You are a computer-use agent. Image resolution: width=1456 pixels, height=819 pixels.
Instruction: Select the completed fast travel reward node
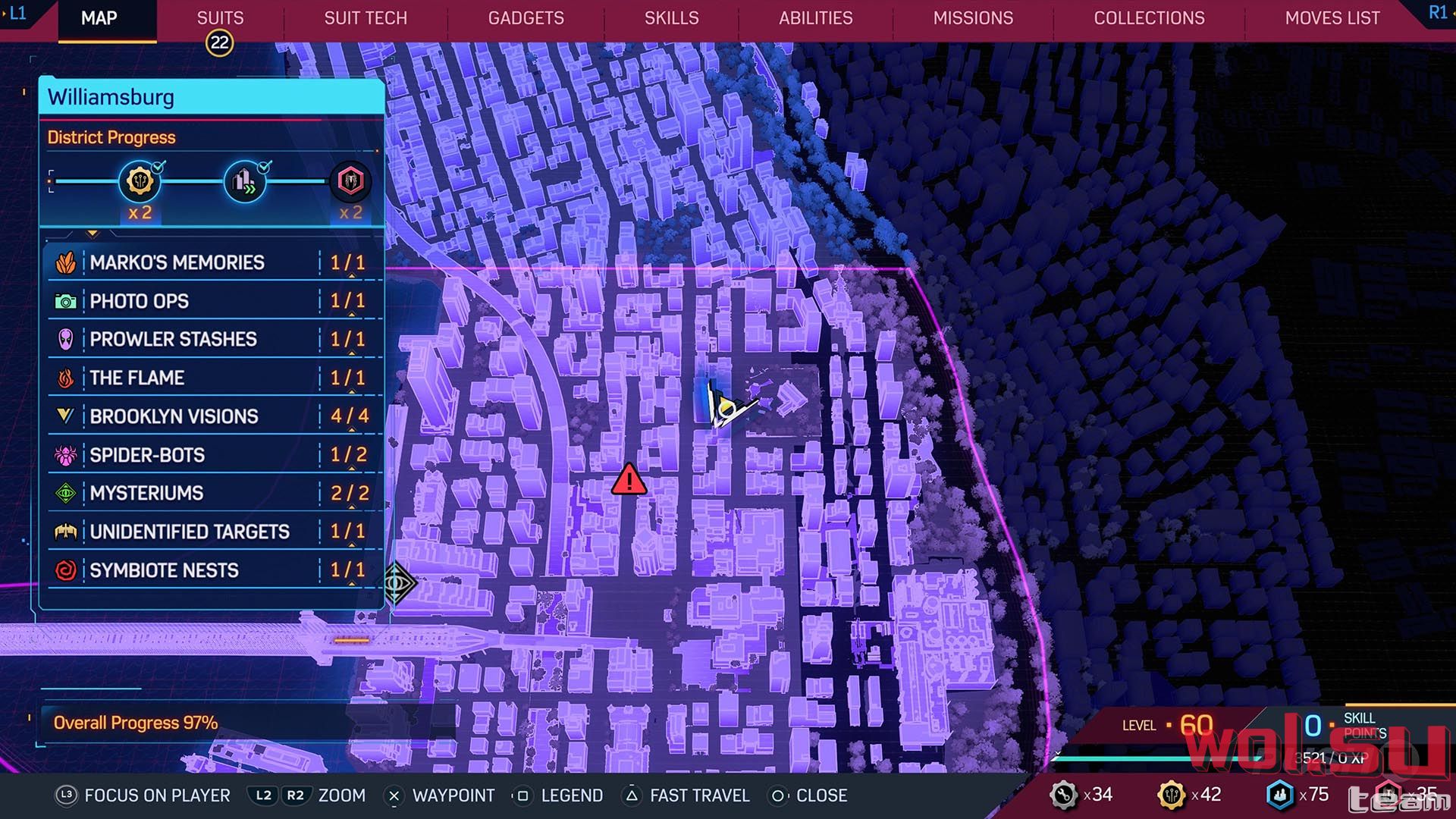point(245,181)
